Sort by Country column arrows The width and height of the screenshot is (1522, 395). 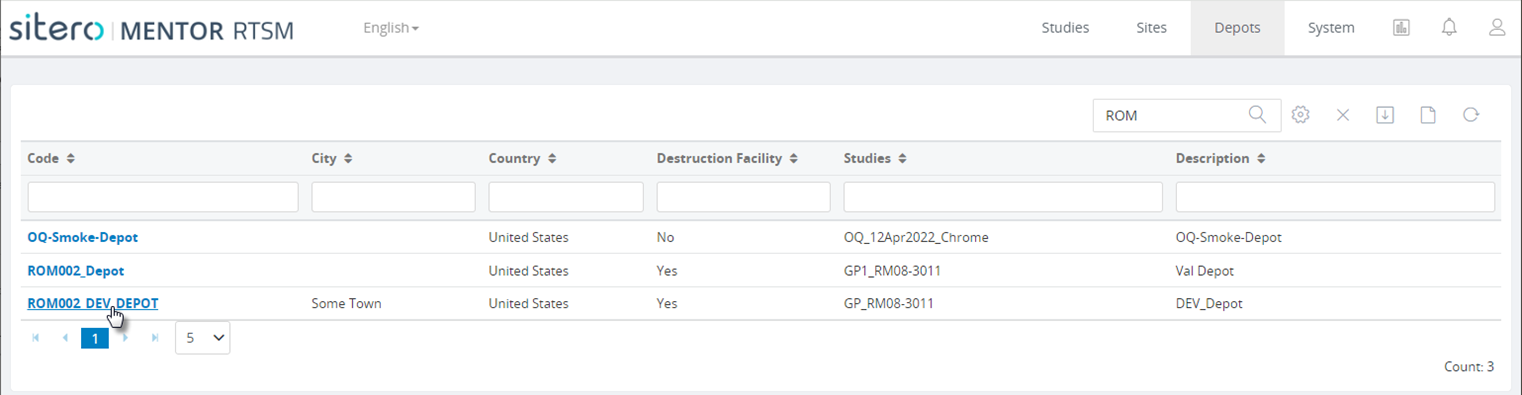552,158
